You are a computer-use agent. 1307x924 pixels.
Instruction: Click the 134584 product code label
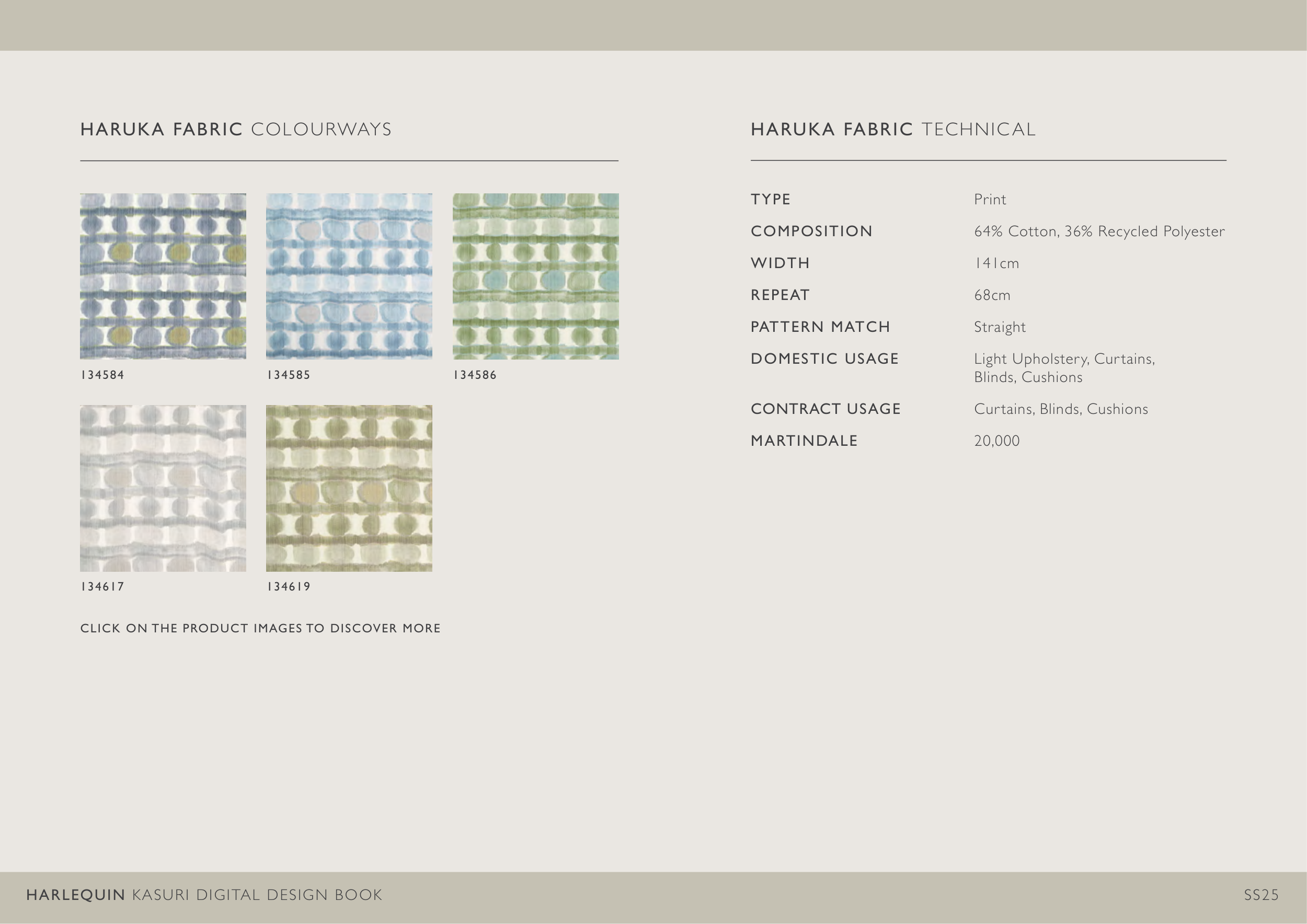coord(102,375)
